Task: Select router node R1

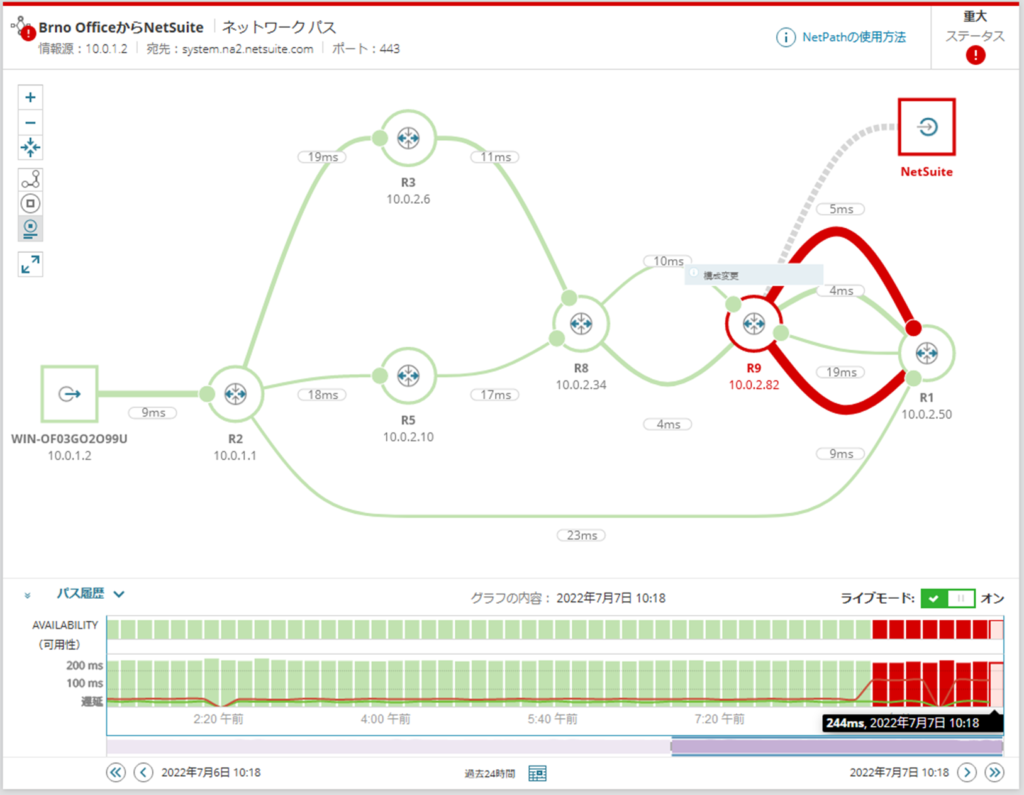Action: click(x=927, y=353)
